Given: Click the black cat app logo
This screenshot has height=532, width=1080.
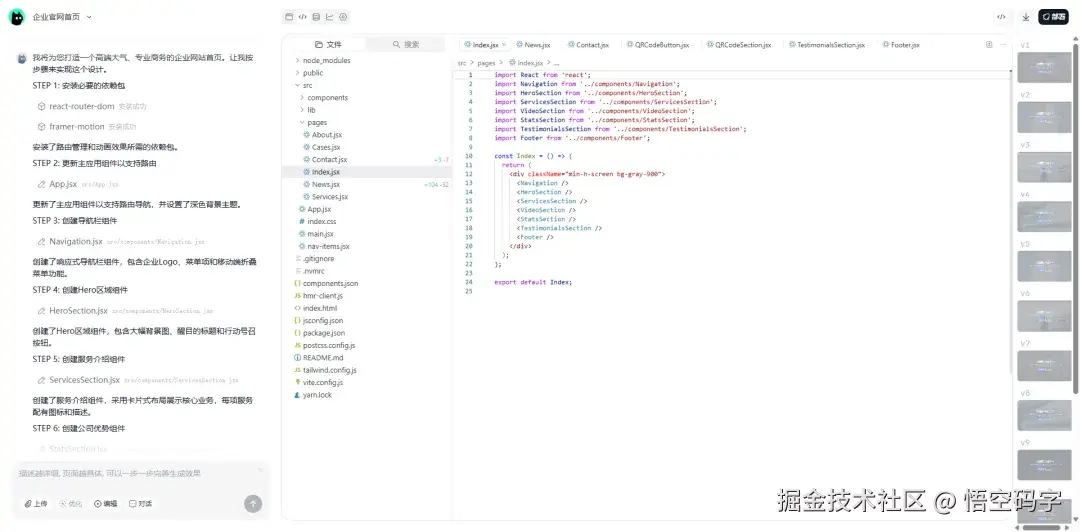Looking at the screenshot, I should click(17, 17).
